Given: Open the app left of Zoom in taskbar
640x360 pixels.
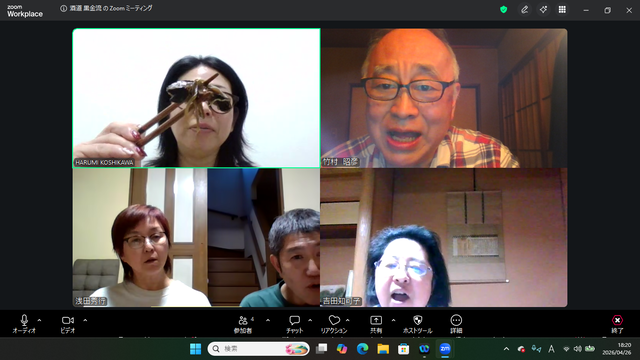Looking at the screenshot, I should coord(424,349).
